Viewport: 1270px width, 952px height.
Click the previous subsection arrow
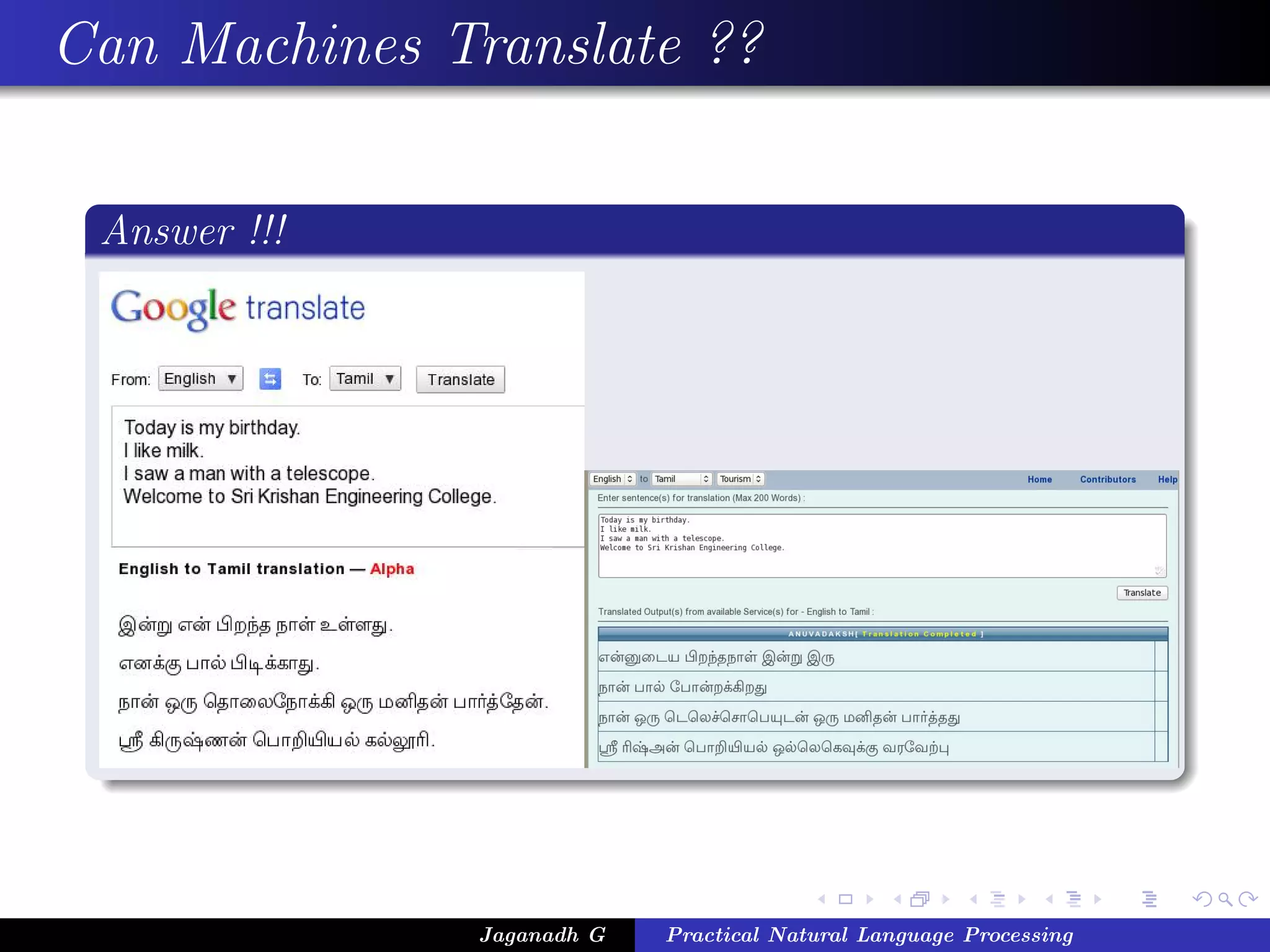974,899
